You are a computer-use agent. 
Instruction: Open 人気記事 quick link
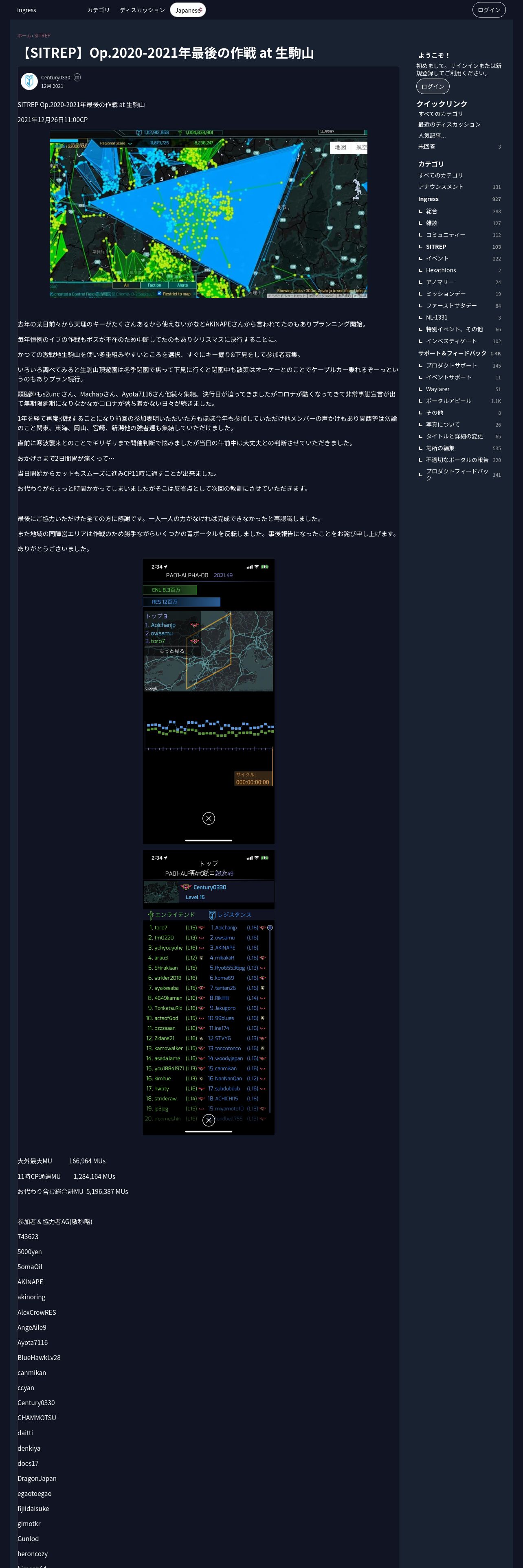click(432, 136)
